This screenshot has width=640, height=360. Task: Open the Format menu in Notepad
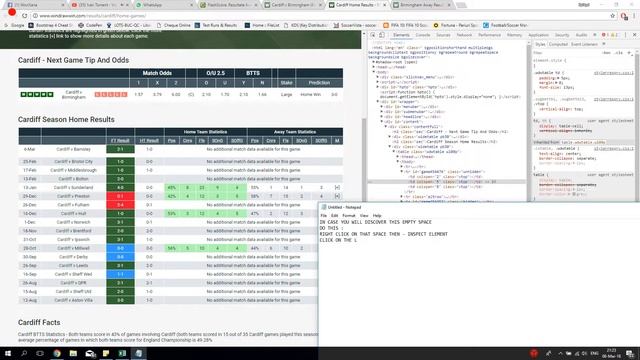pos(349,215)
